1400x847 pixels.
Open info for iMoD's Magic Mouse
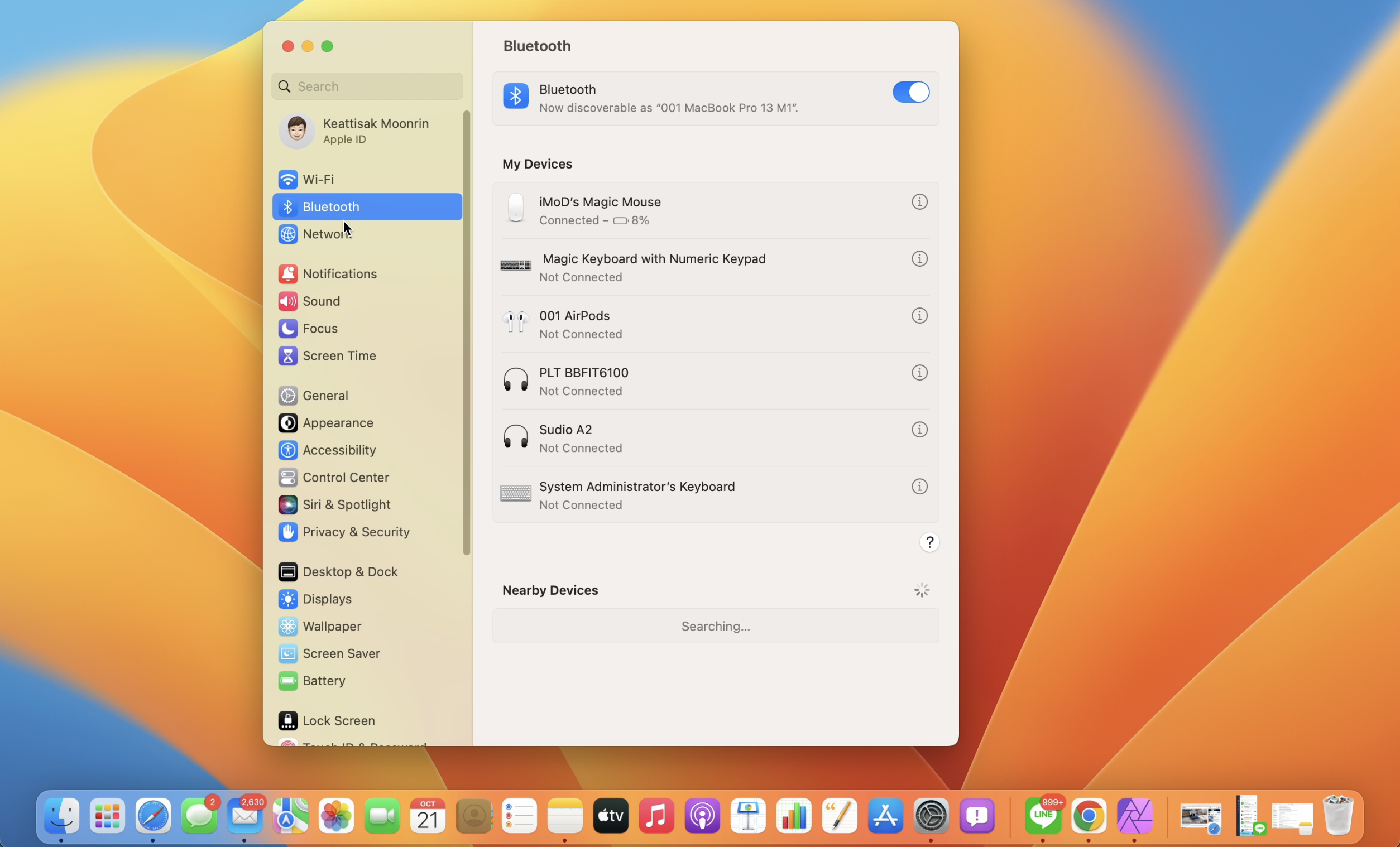pos(919,202)
